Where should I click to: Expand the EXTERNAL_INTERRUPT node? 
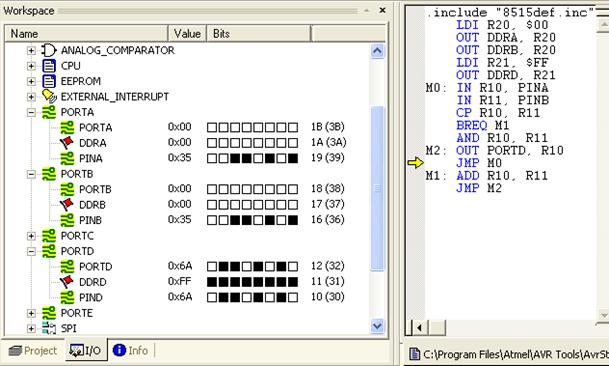(31, 97)
